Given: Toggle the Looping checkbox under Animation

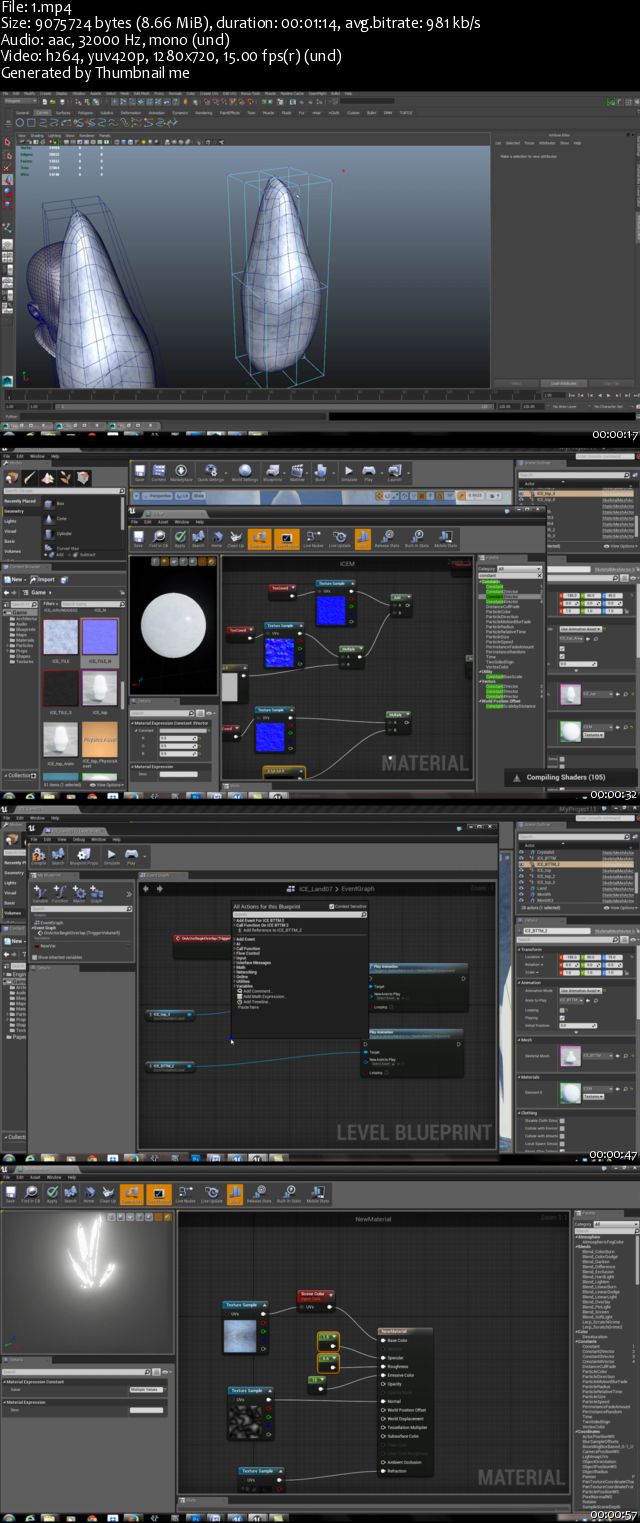Looking at the screenshot, I should tap(562, 1010).
